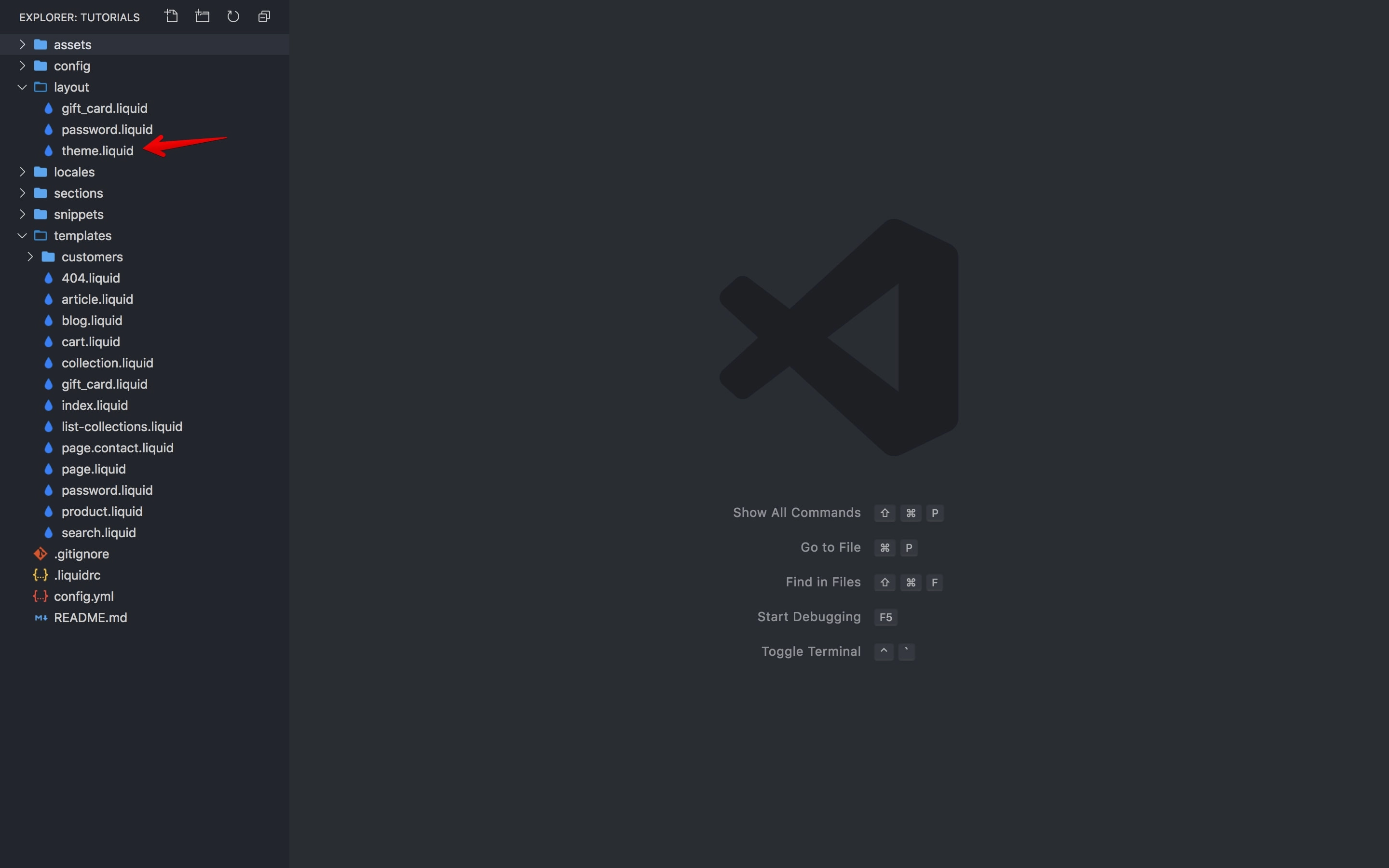Viewport: 1389px width, 868px height.
Task: Open page.liquid template file
Action: [x=94, y=469]
